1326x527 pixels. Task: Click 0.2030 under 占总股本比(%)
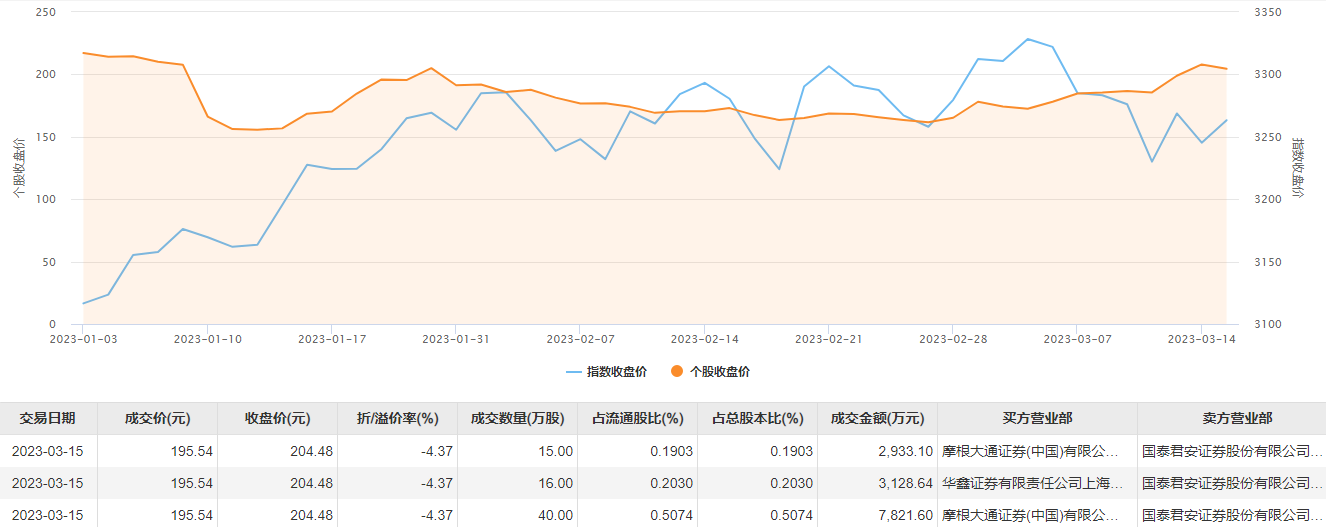[791, 483]
